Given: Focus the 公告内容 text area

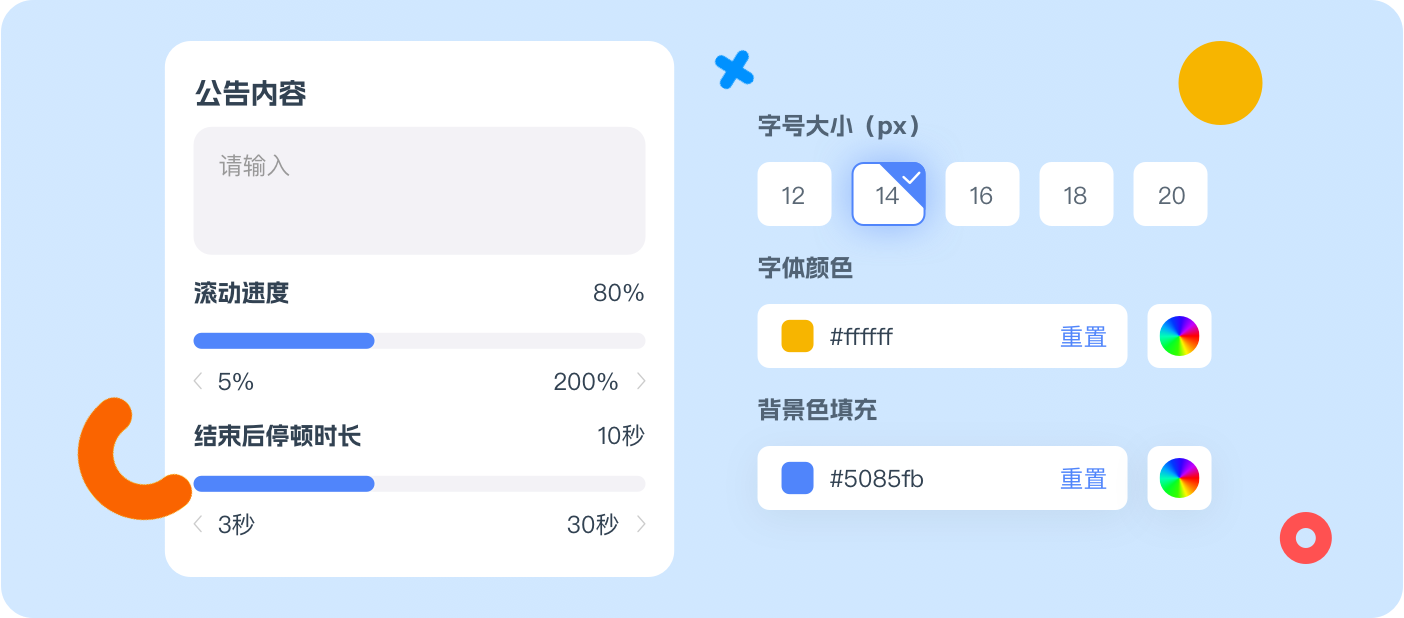Looking at the screenshot, I should (x=419, y=190).
